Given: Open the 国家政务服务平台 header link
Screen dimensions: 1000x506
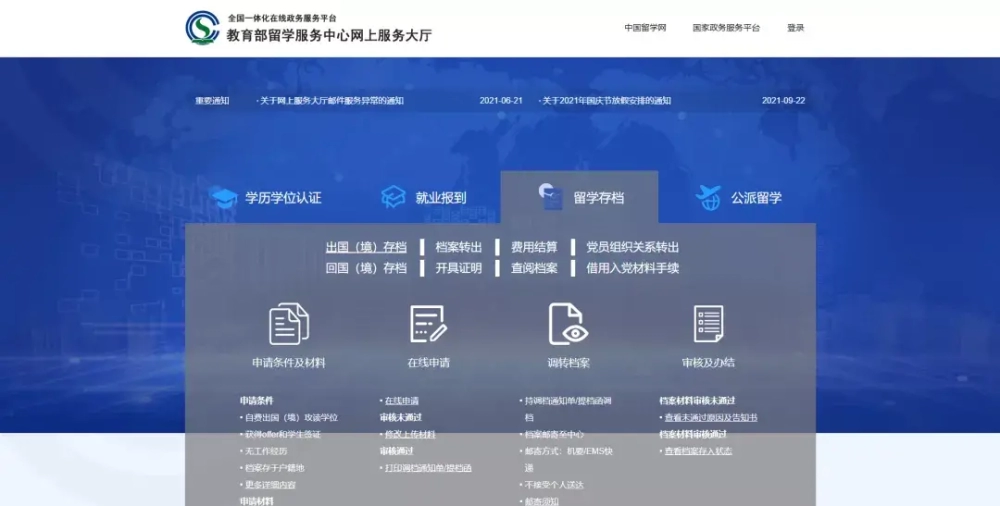Looking at the screenshot, I should point(726,28).
